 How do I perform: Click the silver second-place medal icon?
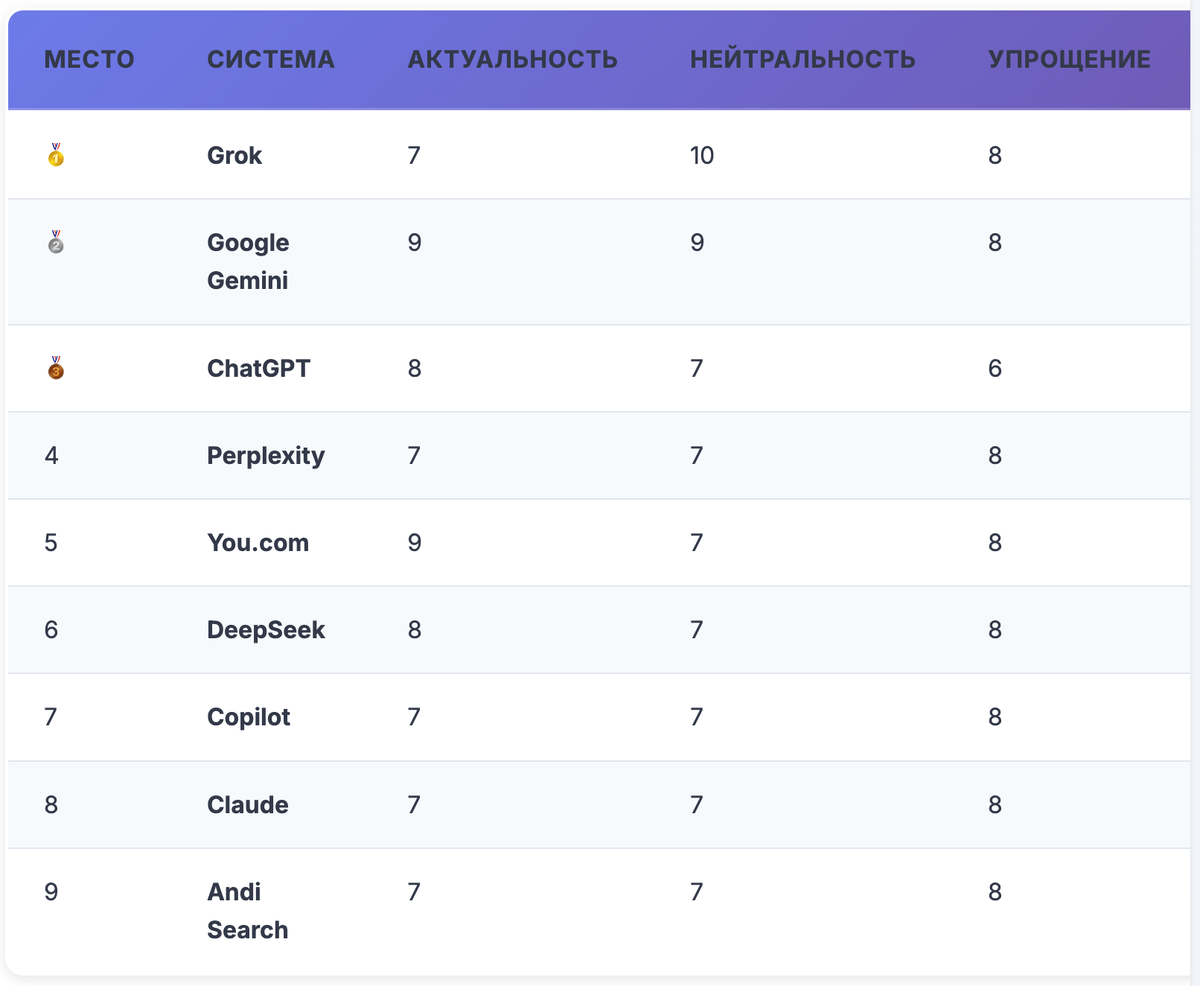56,243
